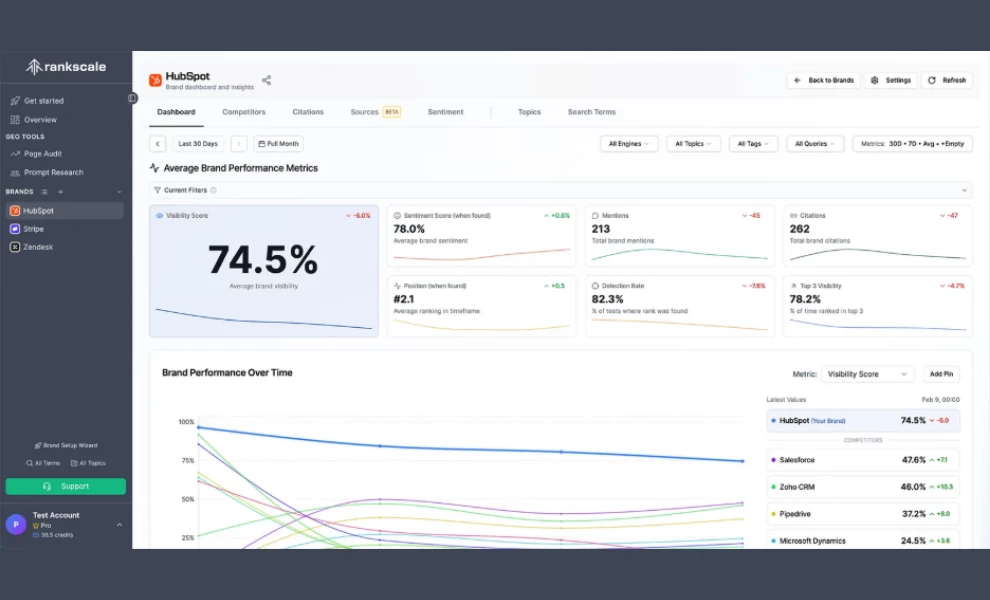Click Add Pin button
This screenshot has height=600, width=990.
[941, 374]
